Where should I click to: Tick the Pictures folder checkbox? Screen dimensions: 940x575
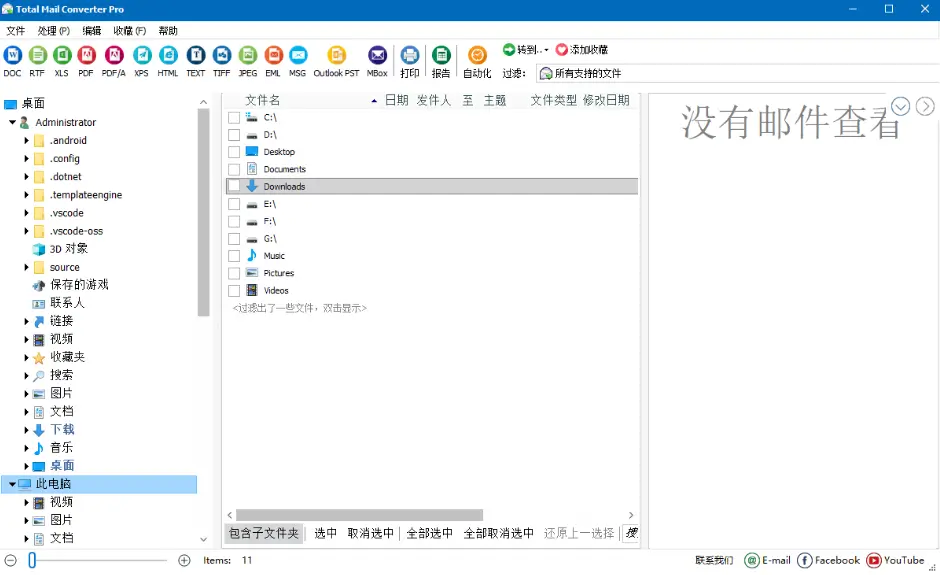click(234, 273)
